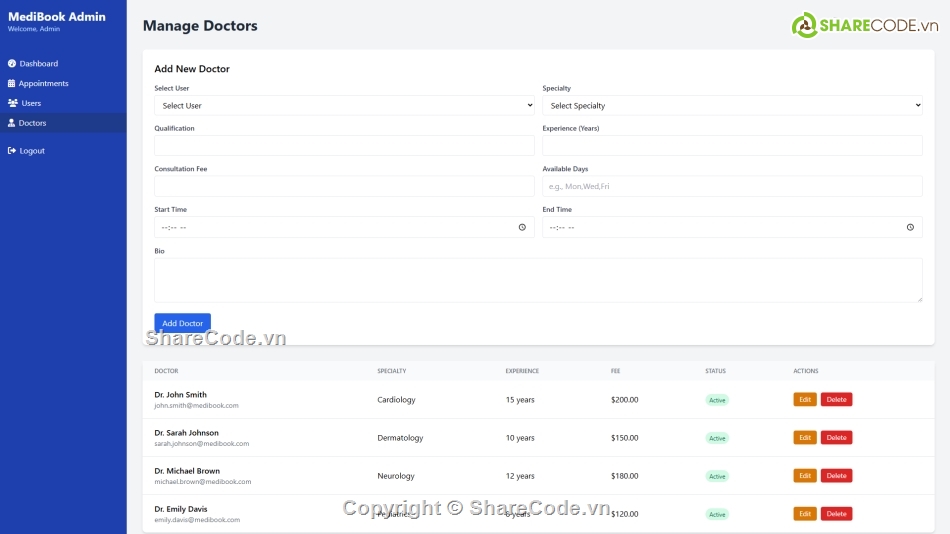
Task: Open the Appointments menu item
Action: (43, 83)
